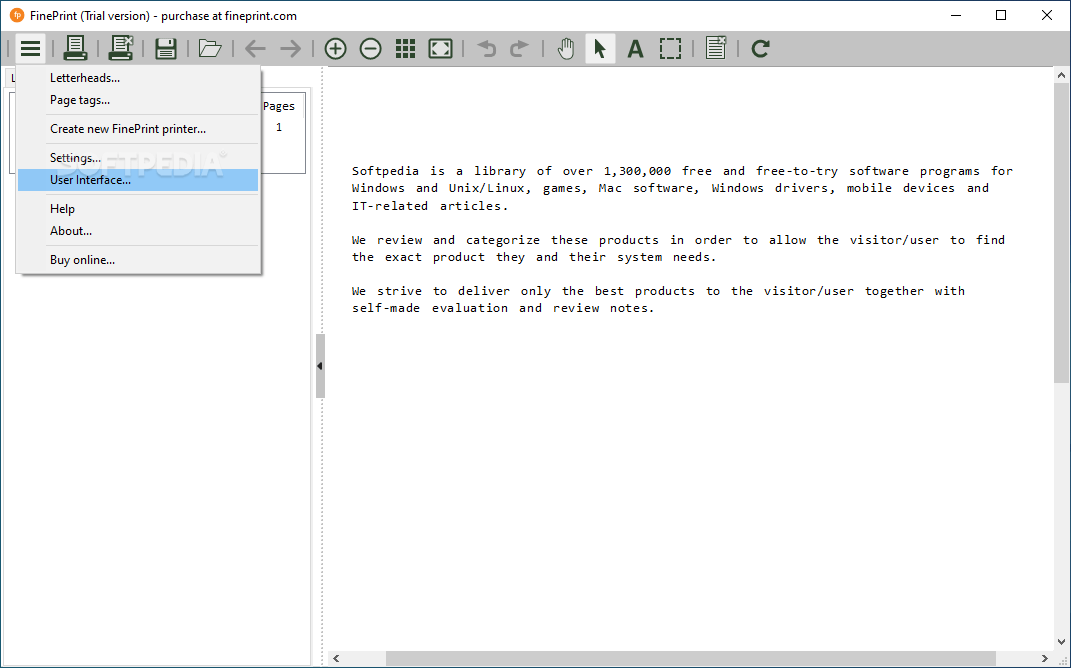Undo the last edit
This screenshot has width=1071, height=668.
coord(485,47)
